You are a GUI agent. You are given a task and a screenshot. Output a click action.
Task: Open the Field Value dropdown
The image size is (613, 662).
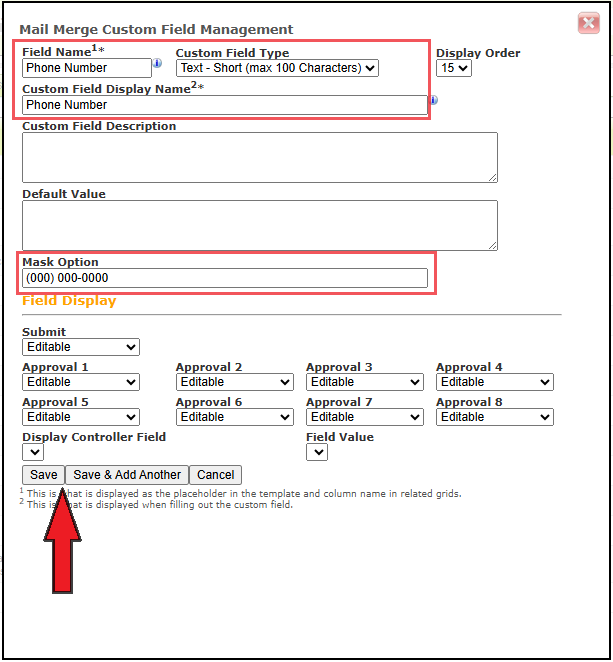pyautogui.click(x=317, y=452)
